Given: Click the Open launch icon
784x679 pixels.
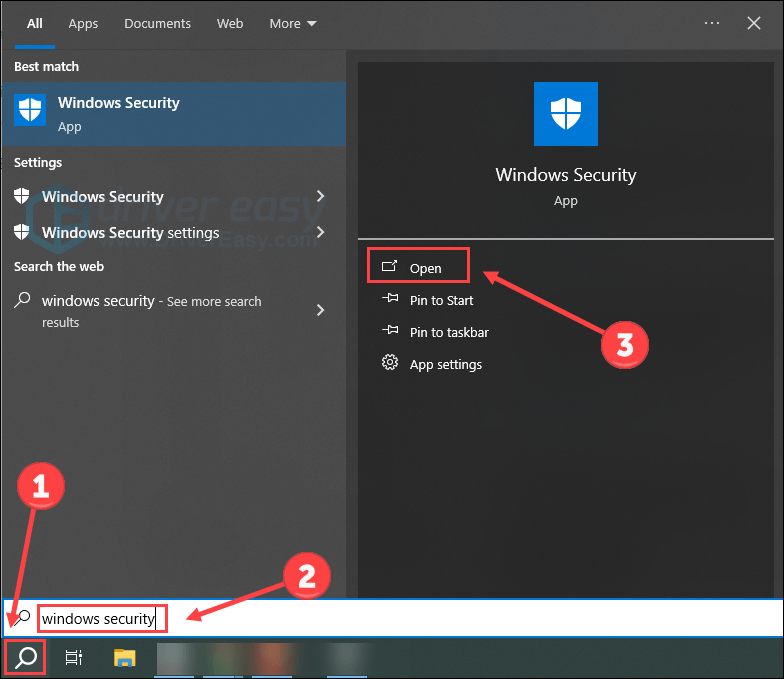Looking at the screenshot, I should click(390, 266).
